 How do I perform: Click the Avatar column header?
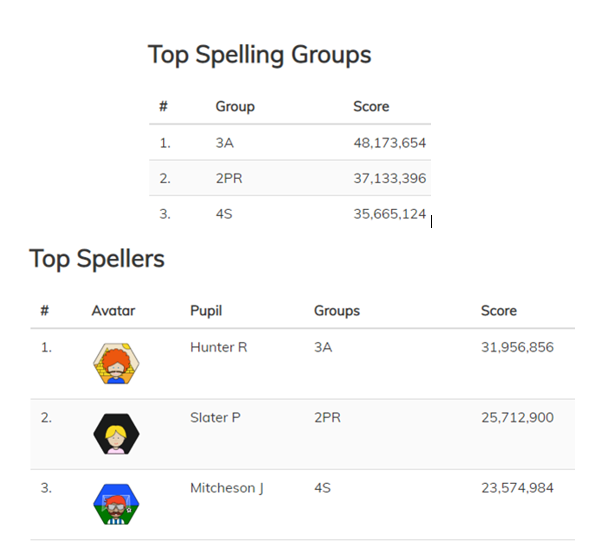pyautogui.click(x=113, y=311)
